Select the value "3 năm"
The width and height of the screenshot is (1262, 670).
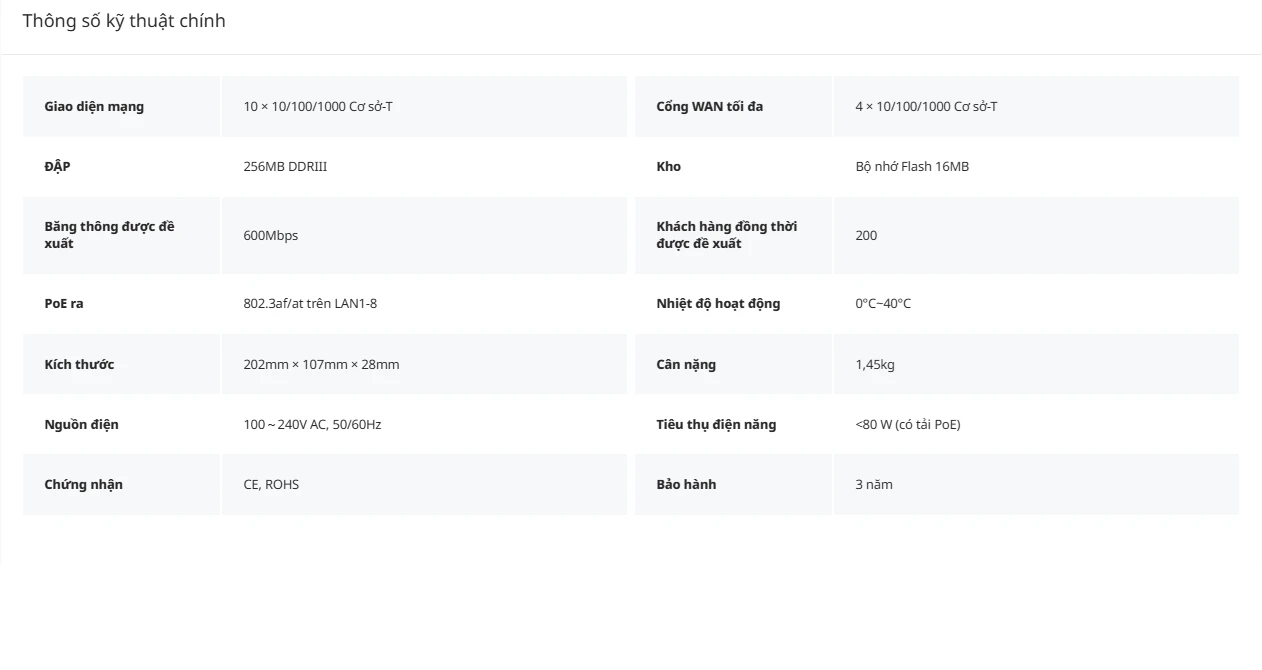(874, 485)
